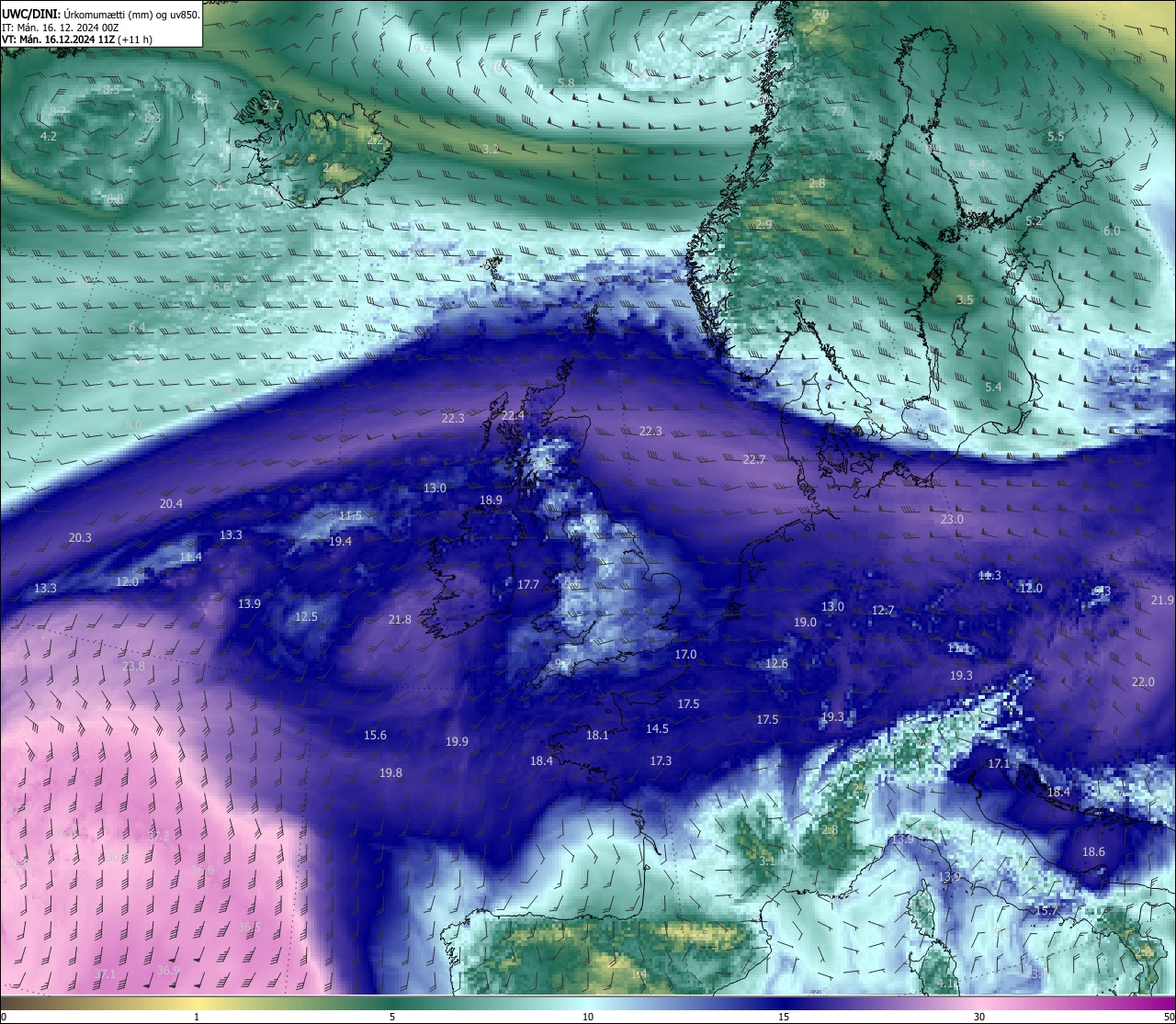The image size is (1176, 1024).
Task: Click the 12.7 value over Germany
Action: point(883,610)
